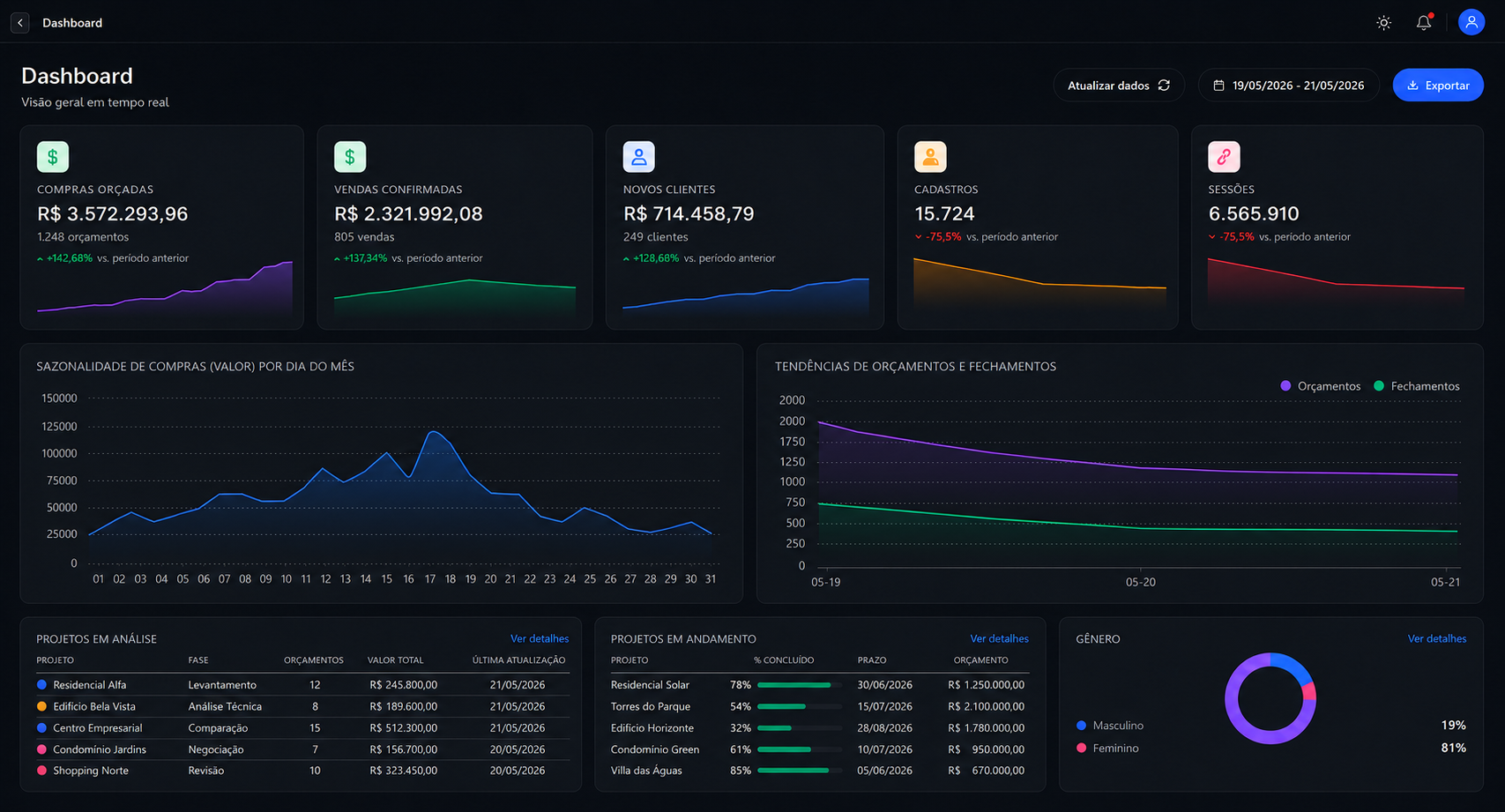The height and width of the screenshot is (812, 1505).
Task: Click the pink dot beside Condomínio Jardins
Action: click(x=41, y=749)
